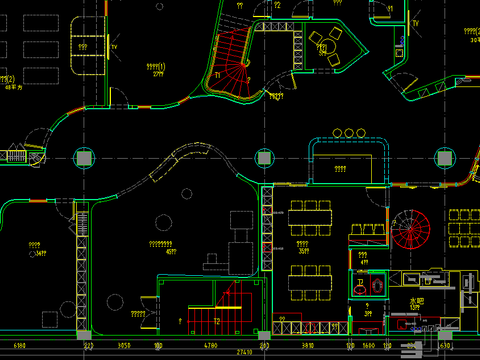Select the 45?? area text
Image resolution: width=480 pixels, height=360 pixels.
click(171, 252)
